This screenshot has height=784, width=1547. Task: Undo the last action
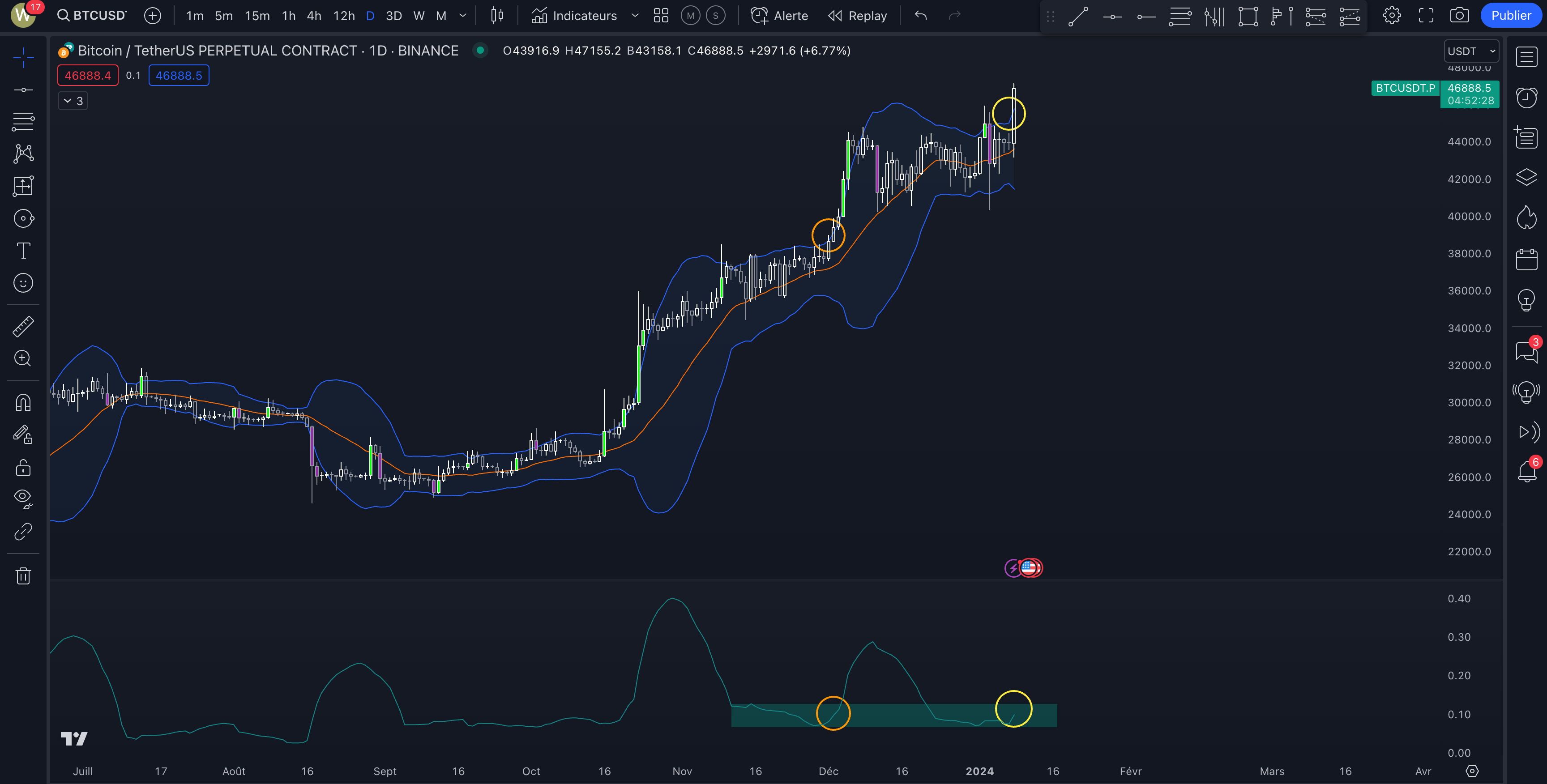click(921, 16)
